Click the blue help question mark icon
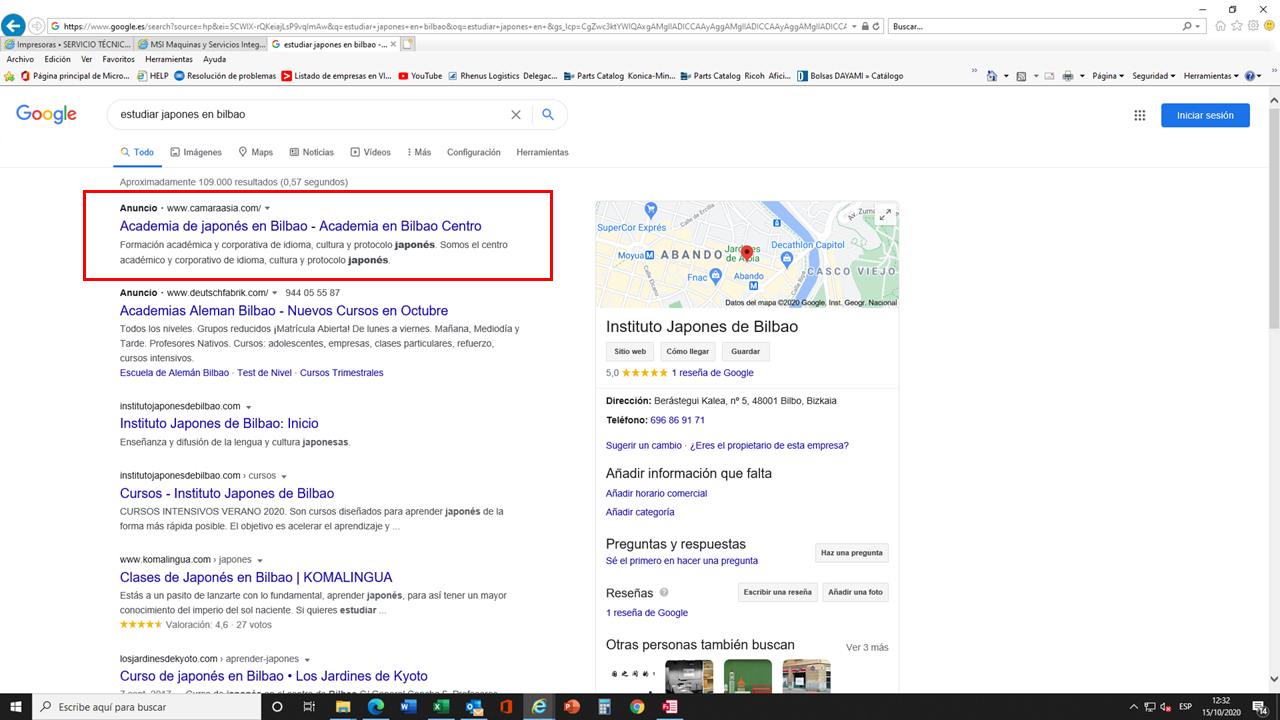Viewport: 1280px width, 720px height. (x=1252, y=76)
